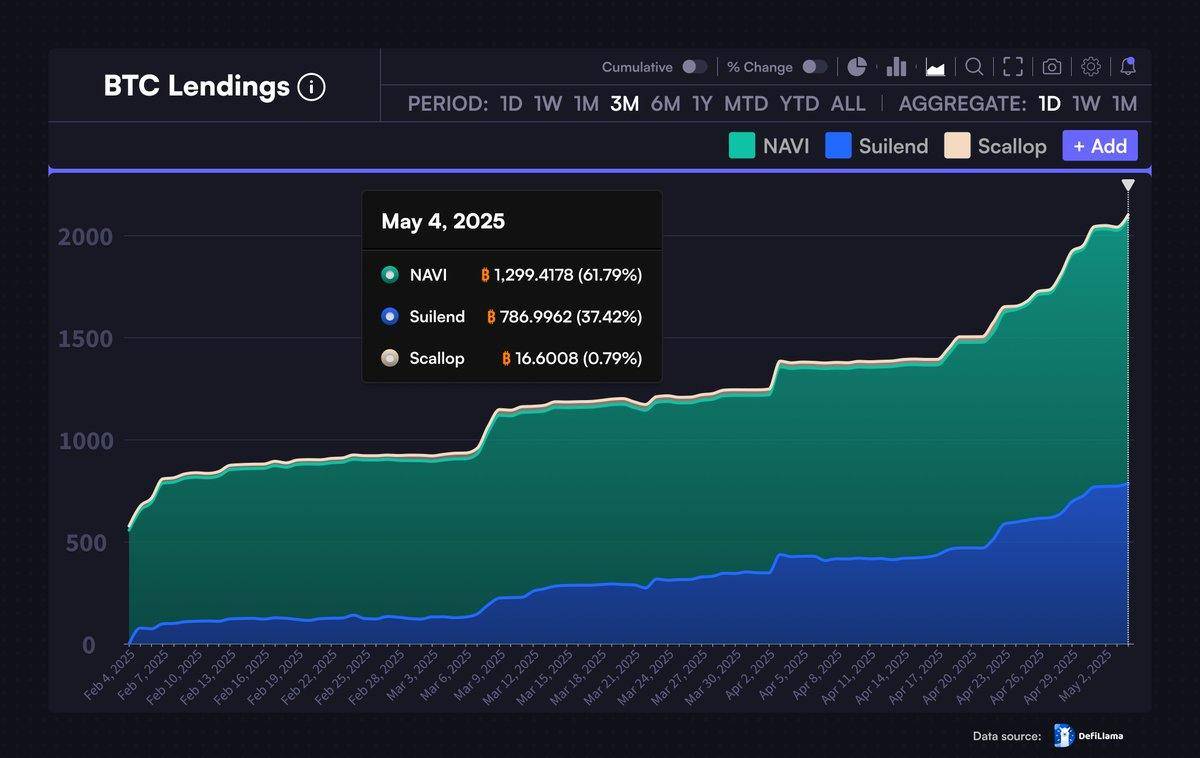Choose the YTD period
Viewport: 1200px width, 758px height.
coord(799,104)
